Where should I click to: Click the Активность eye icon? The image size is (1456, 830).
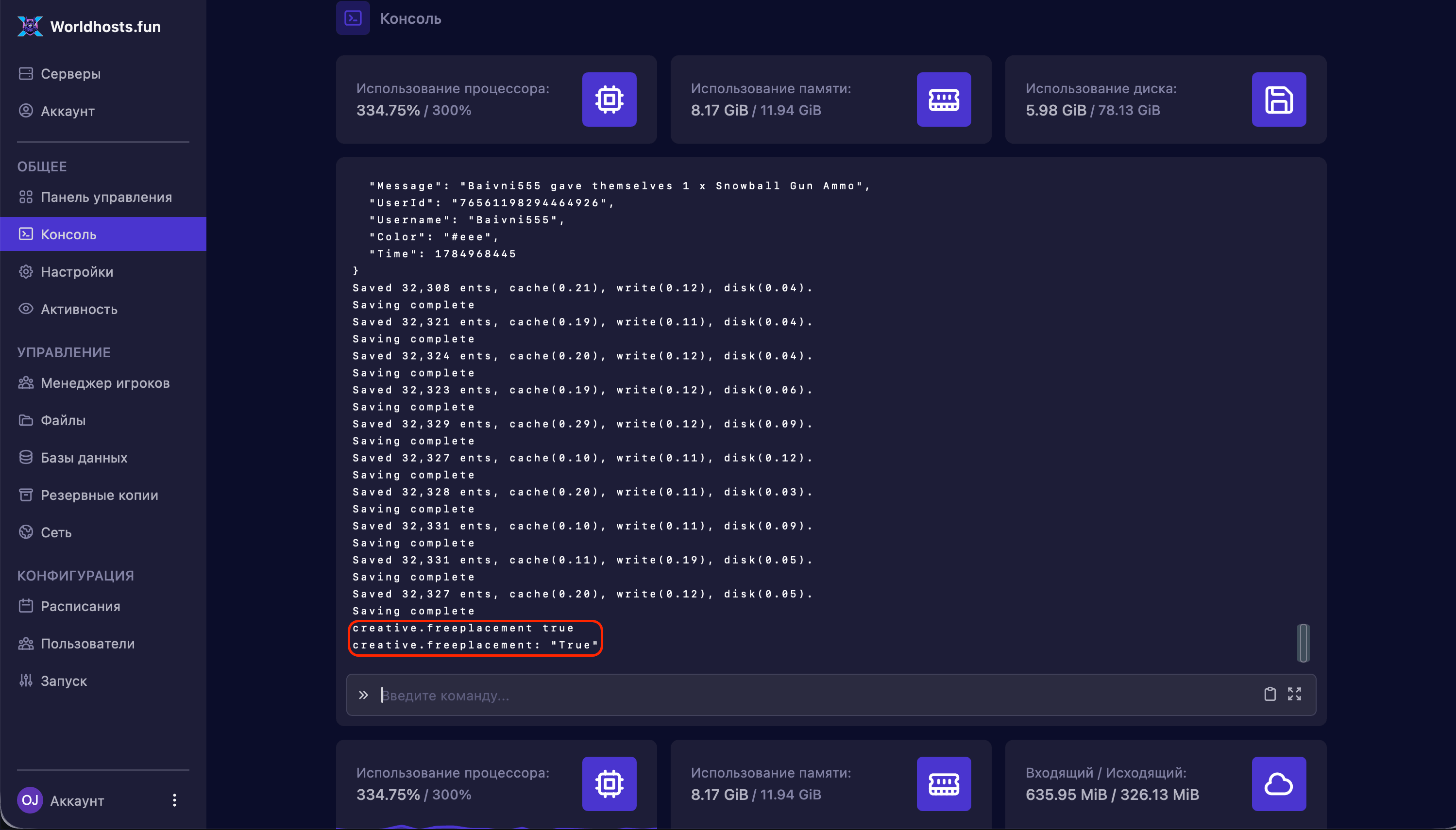26,308
